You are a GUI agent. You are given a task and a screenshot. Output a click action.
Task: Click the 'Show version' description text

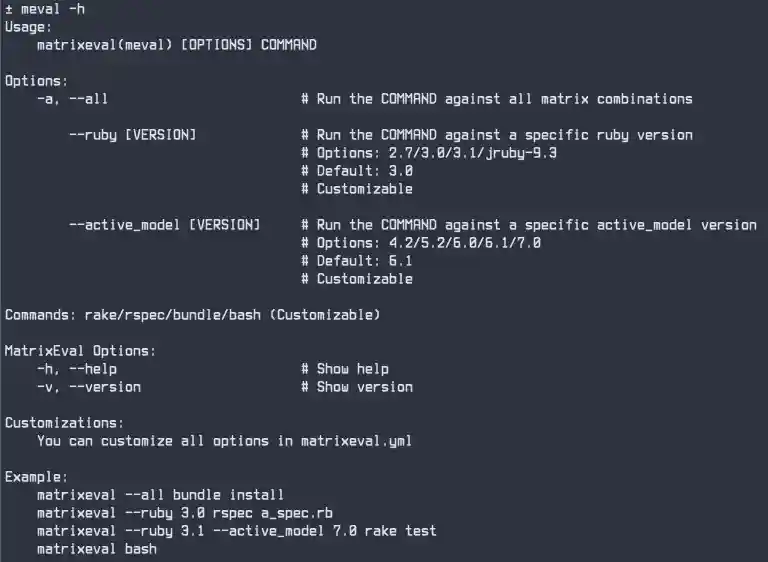click(365, 387)
